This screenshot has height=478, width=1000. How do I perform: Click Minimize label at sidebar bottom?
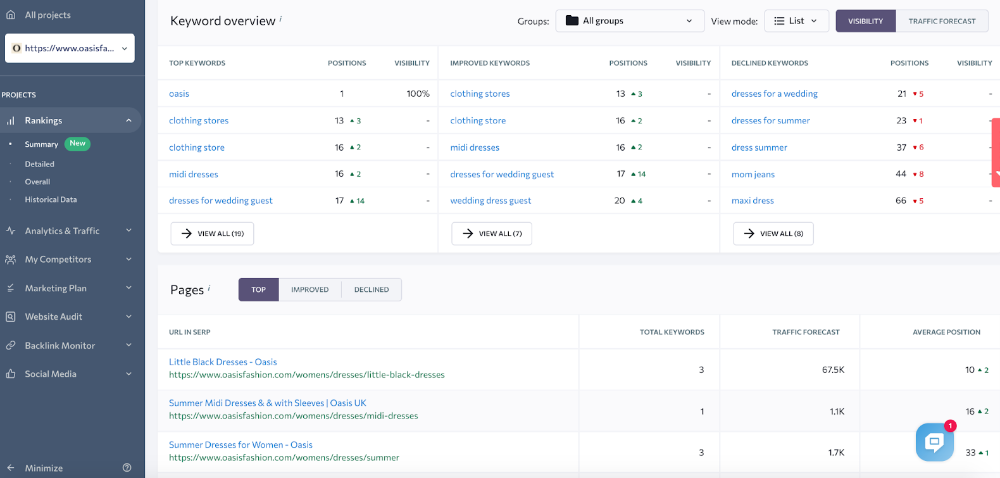point(44,468)
